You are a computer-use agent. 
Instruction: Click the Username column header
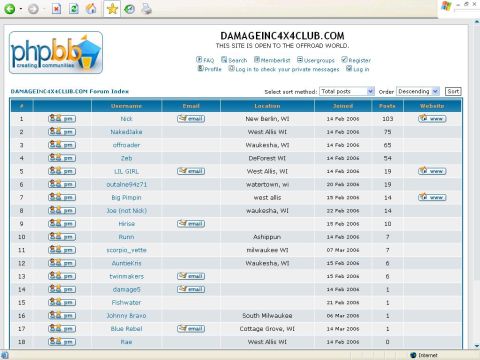pyautogui.click(x=126, y=106)
